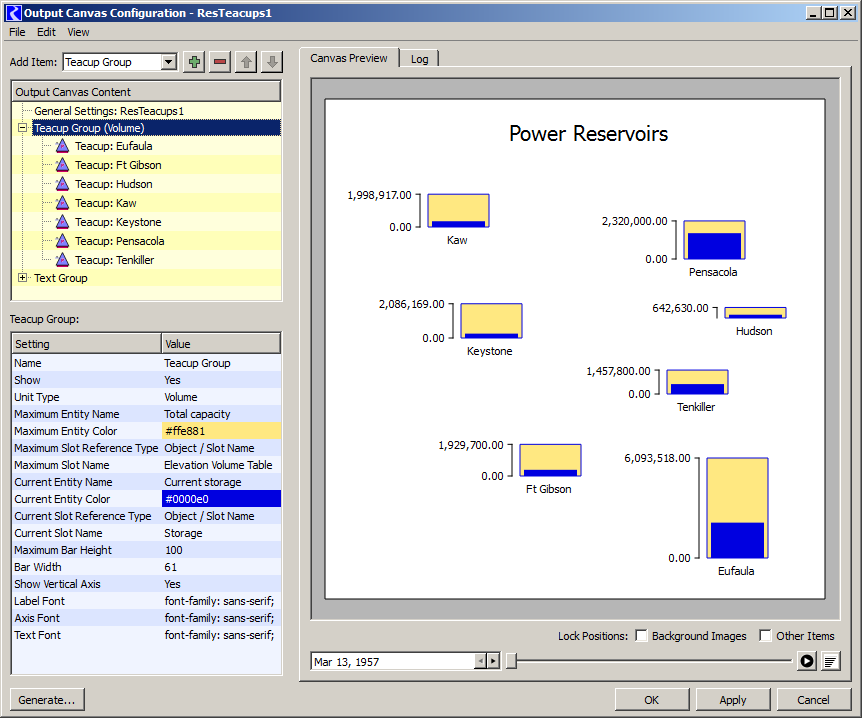Image resolution: width=862 pixels, height=718 pixels.
Task: Click the Kaw teacup bar in preview
Action: tap(458, 211)
